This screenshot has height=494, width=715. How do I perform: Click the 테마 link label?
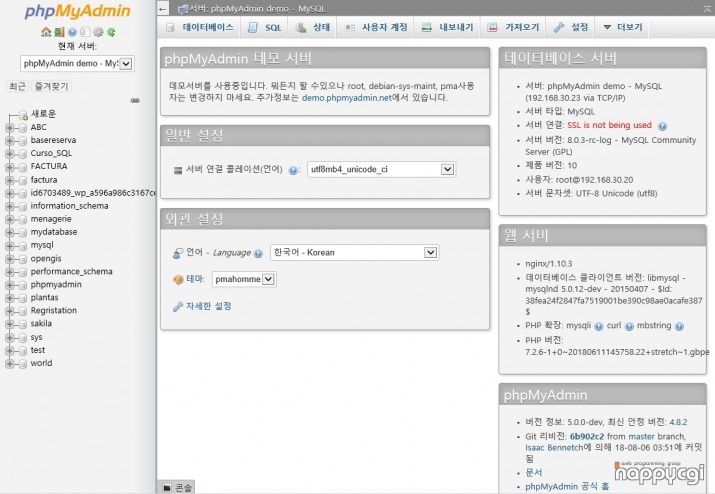tap(195, 279)
